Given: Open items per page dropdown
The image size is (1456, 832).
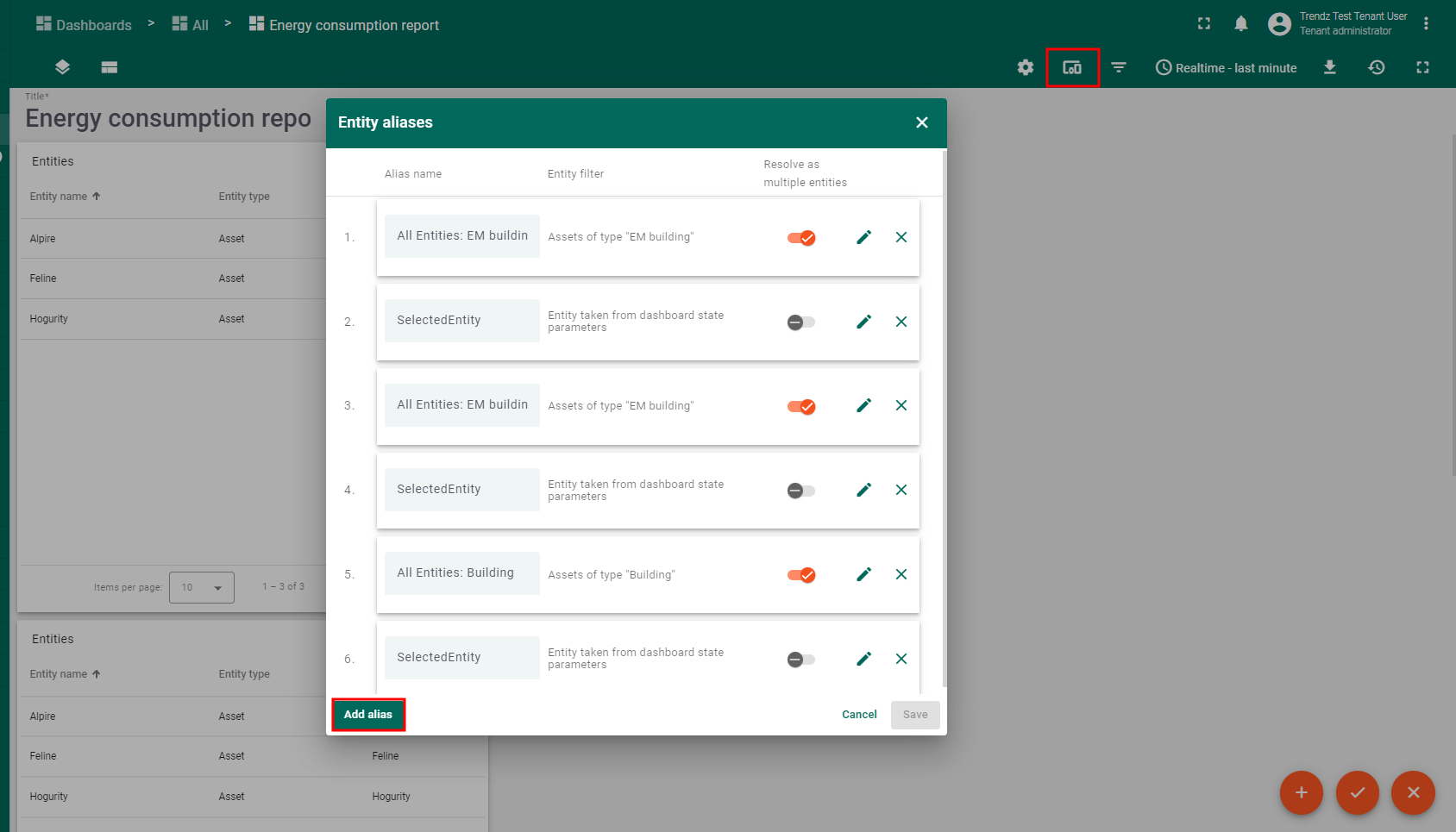Looking at the screenshot, I should click(202, 587).
